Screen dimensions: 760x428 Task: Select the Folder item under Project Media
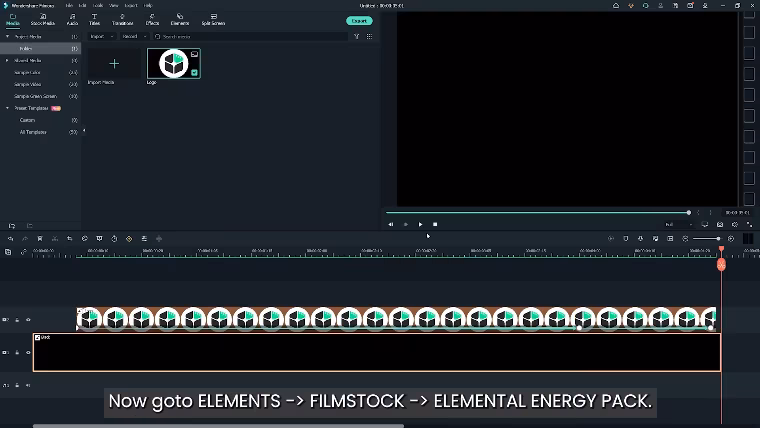(x=40, y=48)
